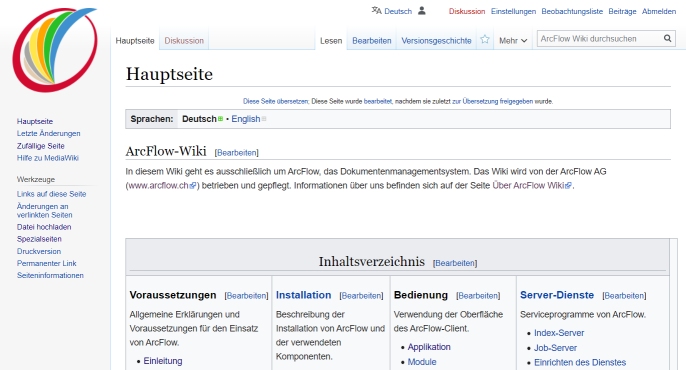Click Bearbeiten next to Installation
Screen dimensions: 686x370
click(x=361, y=296)
